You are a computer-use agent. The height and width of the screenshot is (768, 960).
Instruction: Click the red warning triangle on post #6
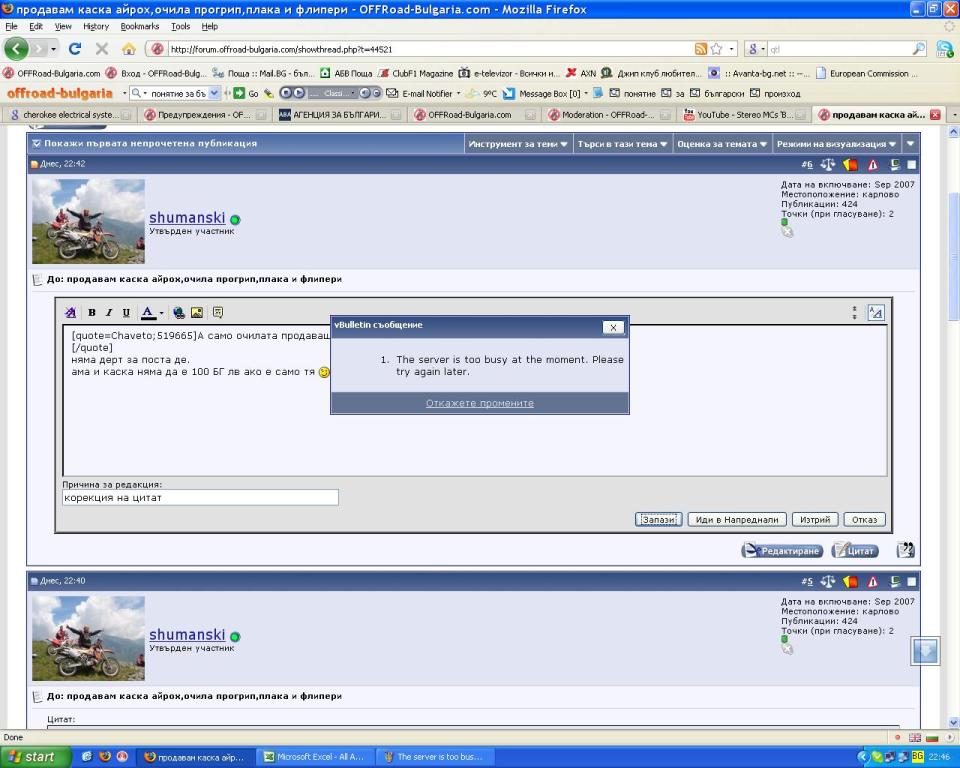click(872, 164)
